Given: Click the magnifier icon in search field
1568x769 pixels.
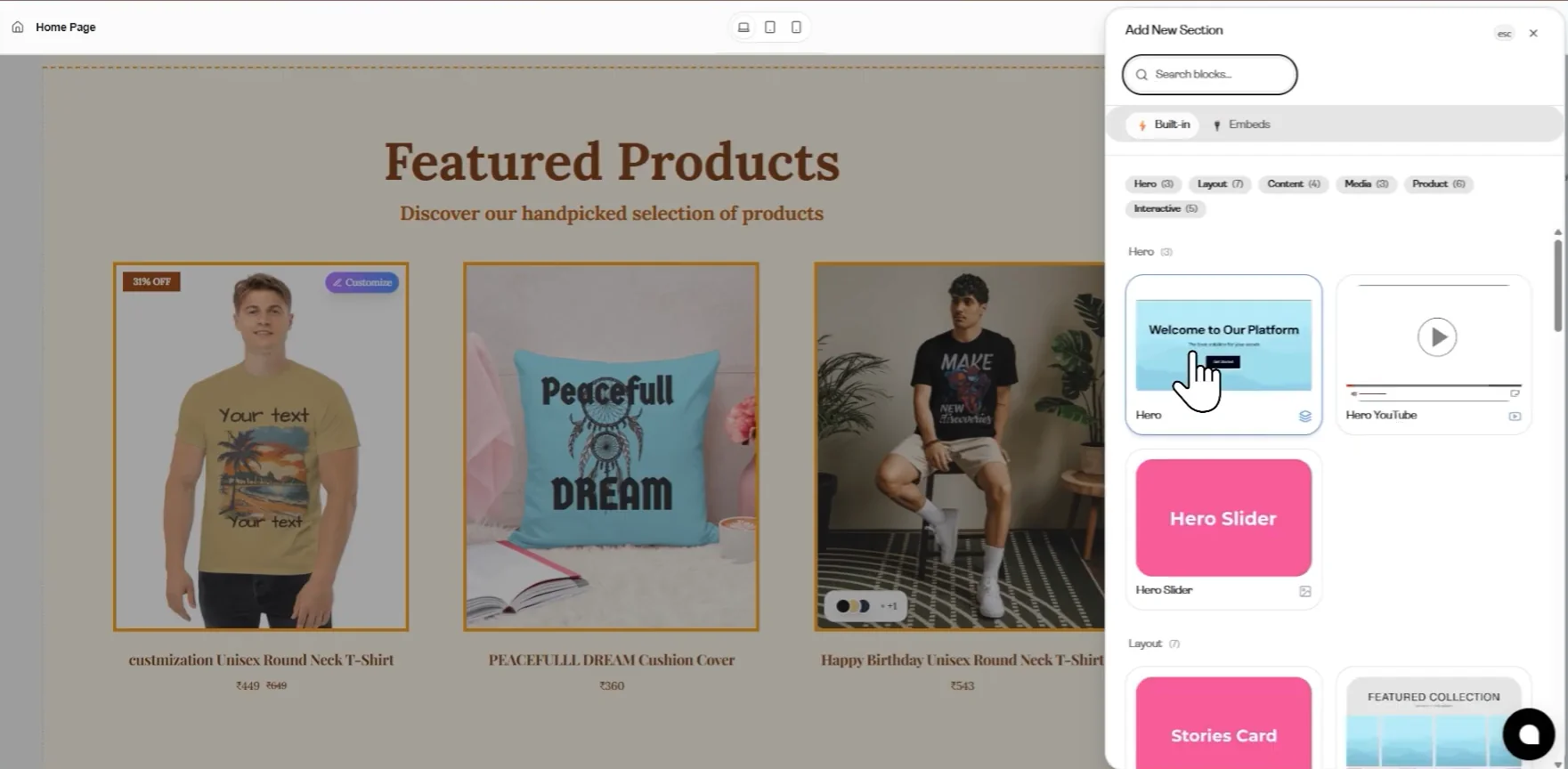Looking at the screenshot, I should pyautogui.click(x=1141, y=75).
